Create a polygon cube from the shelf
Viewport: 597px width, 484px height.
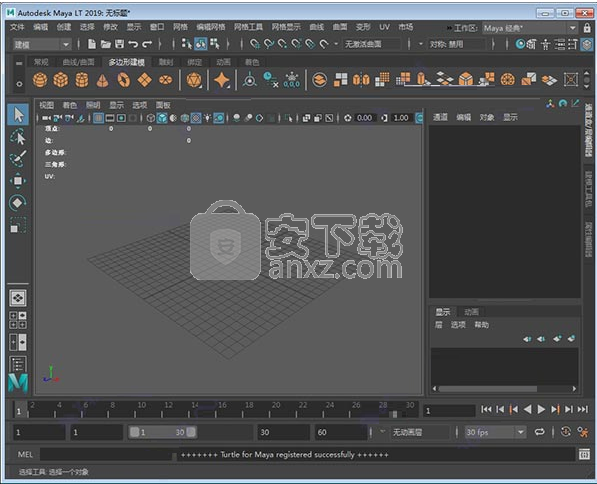click(61, 80)
